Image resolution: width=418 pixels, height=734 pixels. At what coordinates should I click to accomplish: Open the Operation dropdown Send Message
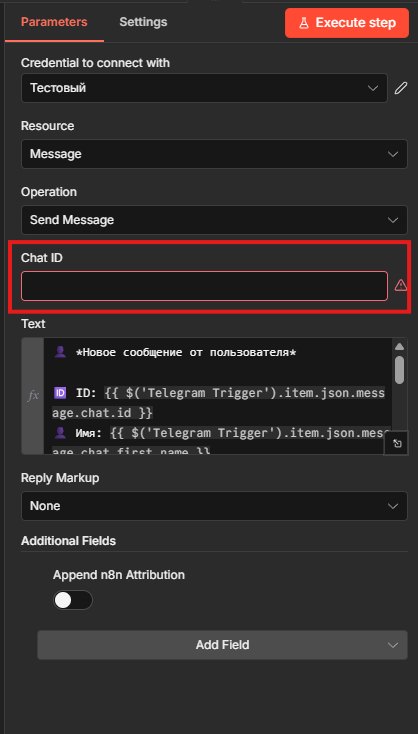click(214, 220)
